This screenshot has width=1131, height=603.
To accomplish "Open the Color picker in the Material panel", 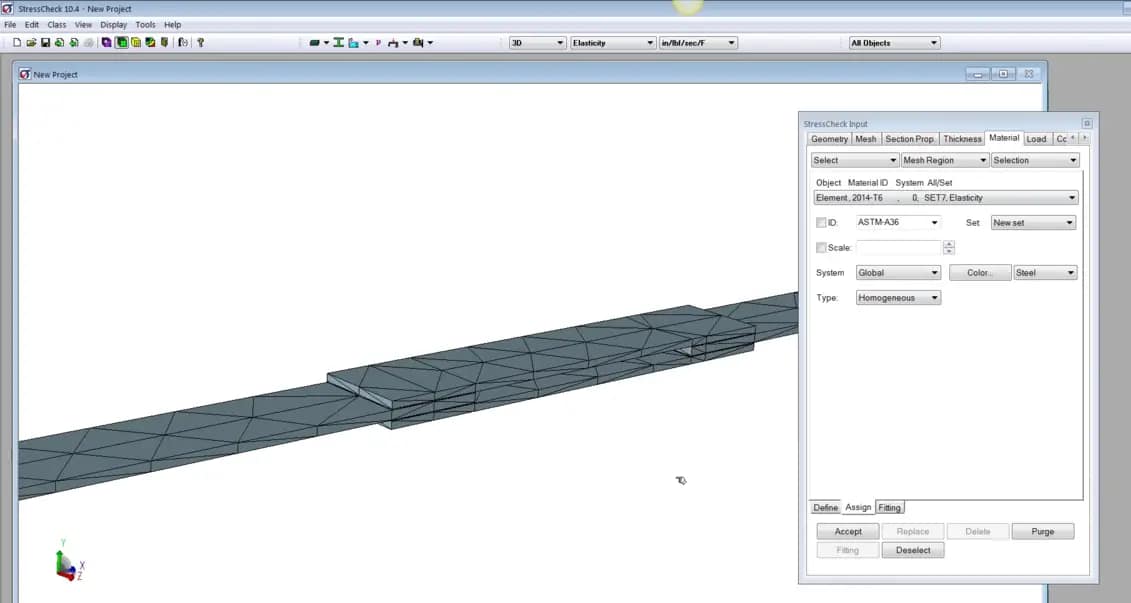I will pos(980,272).
